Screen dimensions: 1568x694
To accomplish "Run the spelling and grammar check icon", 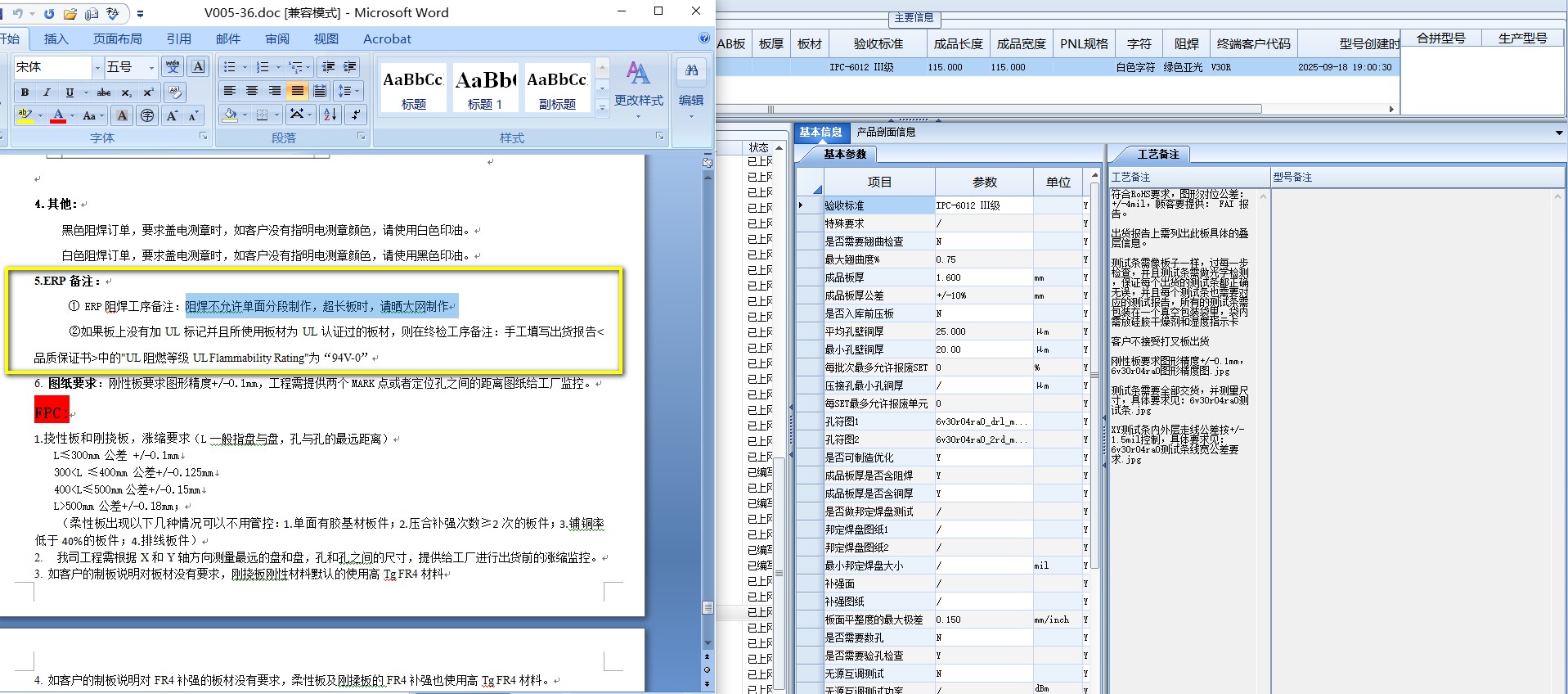I will 113,13.
